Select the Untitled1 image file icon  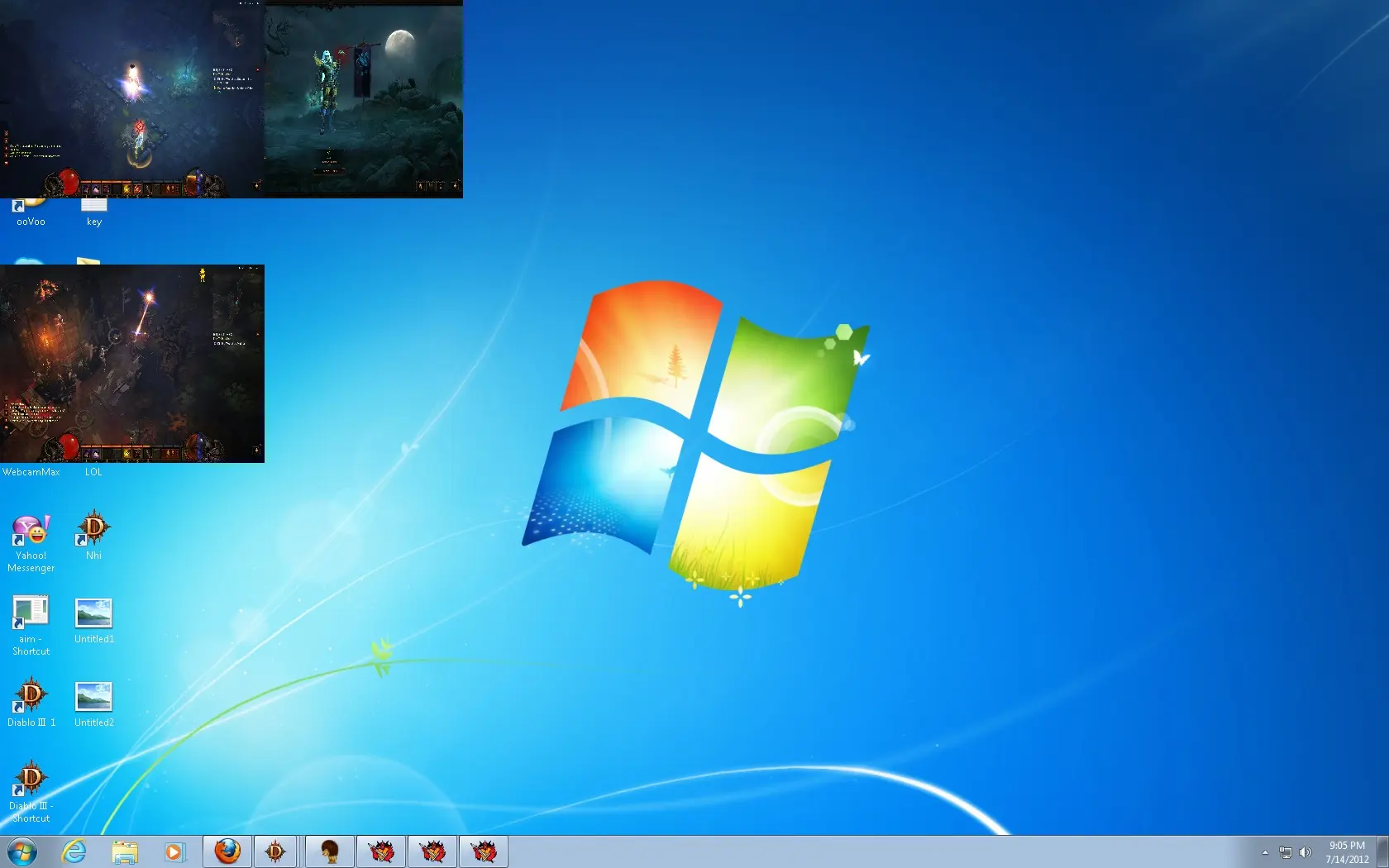click(x=93, y=621)
